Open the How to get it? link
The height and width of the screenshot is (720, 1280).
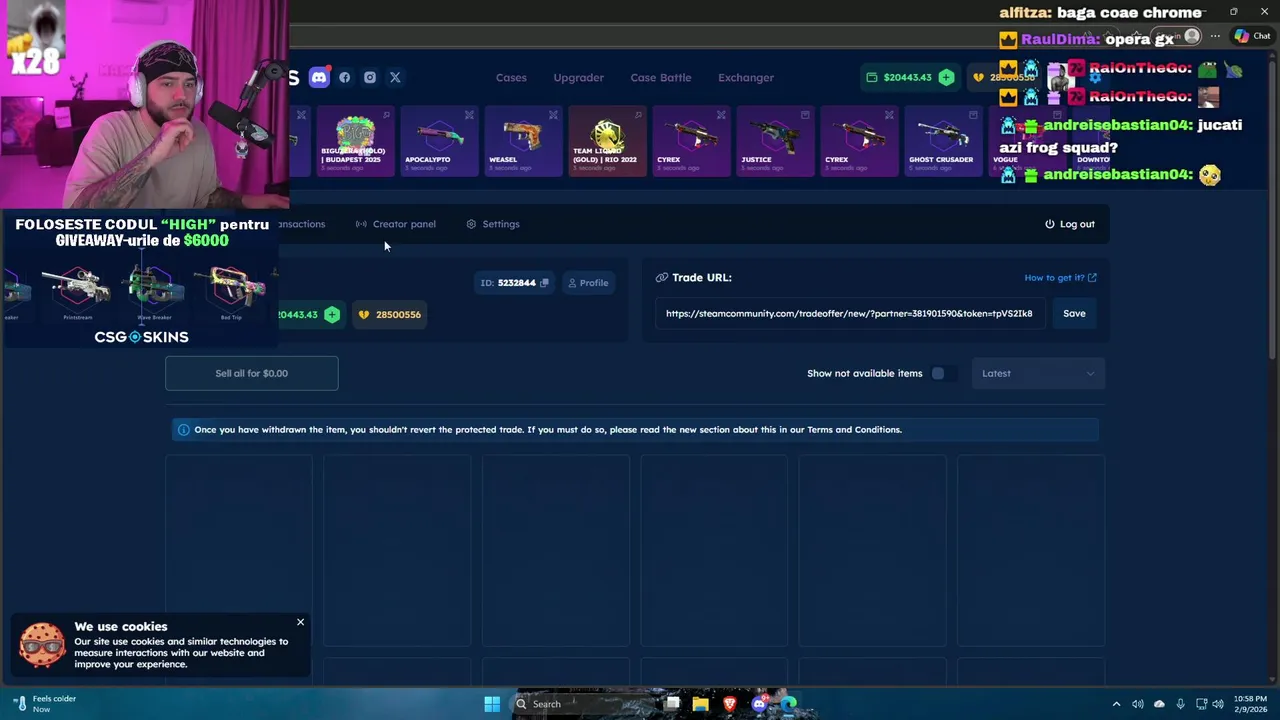1060,278
